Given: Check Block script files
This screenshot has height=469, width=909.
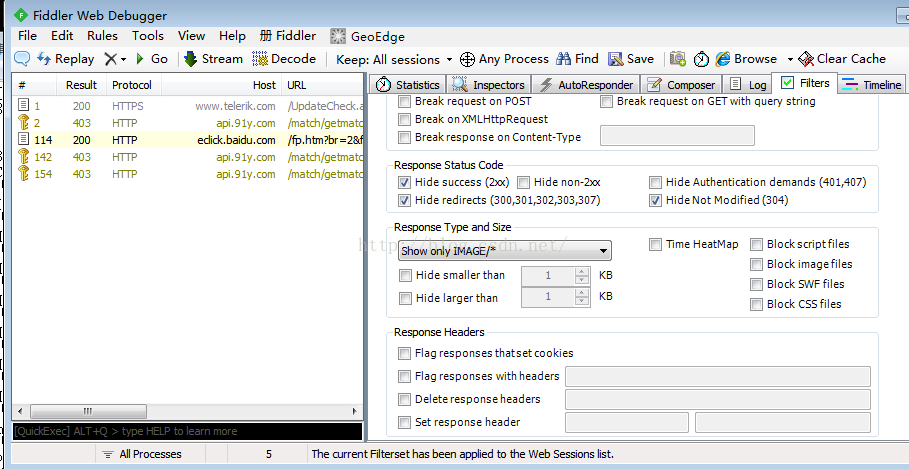Looking at the screenshot, I should click(x=756, y=245).
